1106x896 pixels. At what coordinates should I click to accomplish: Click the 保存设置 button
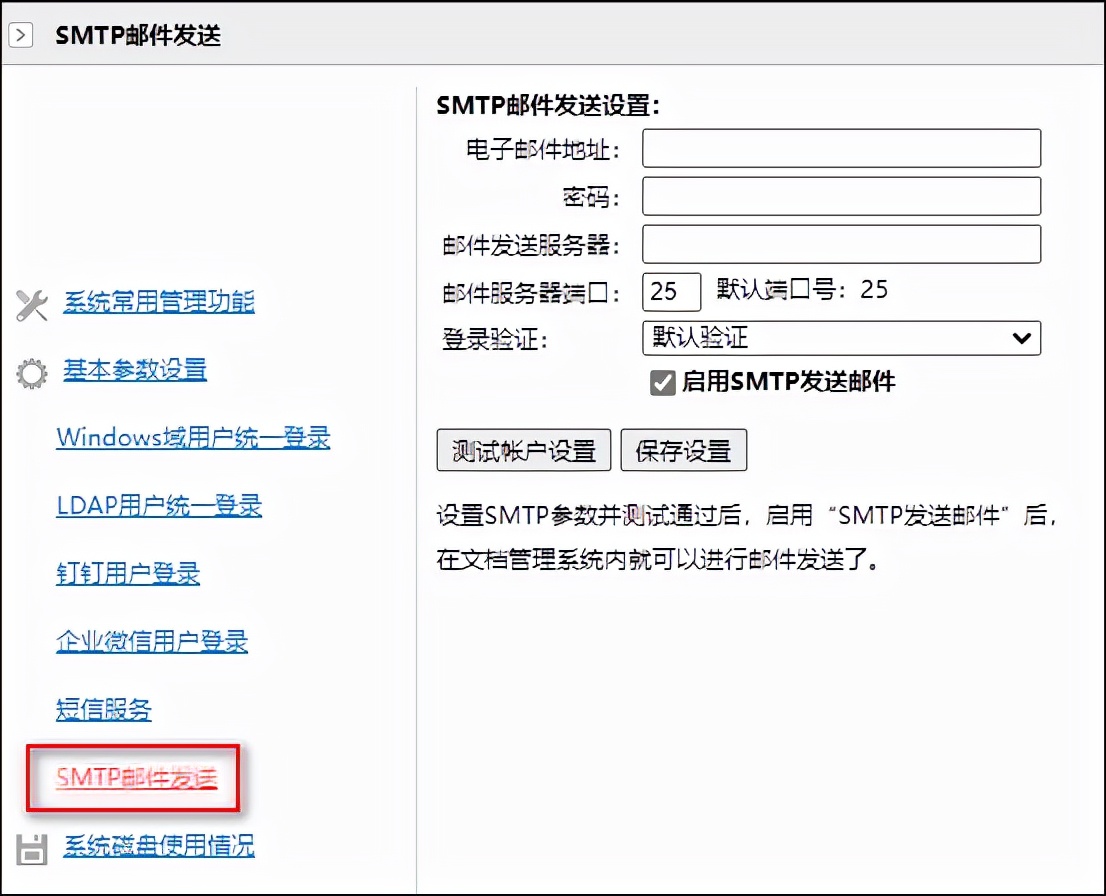(684, 450)
